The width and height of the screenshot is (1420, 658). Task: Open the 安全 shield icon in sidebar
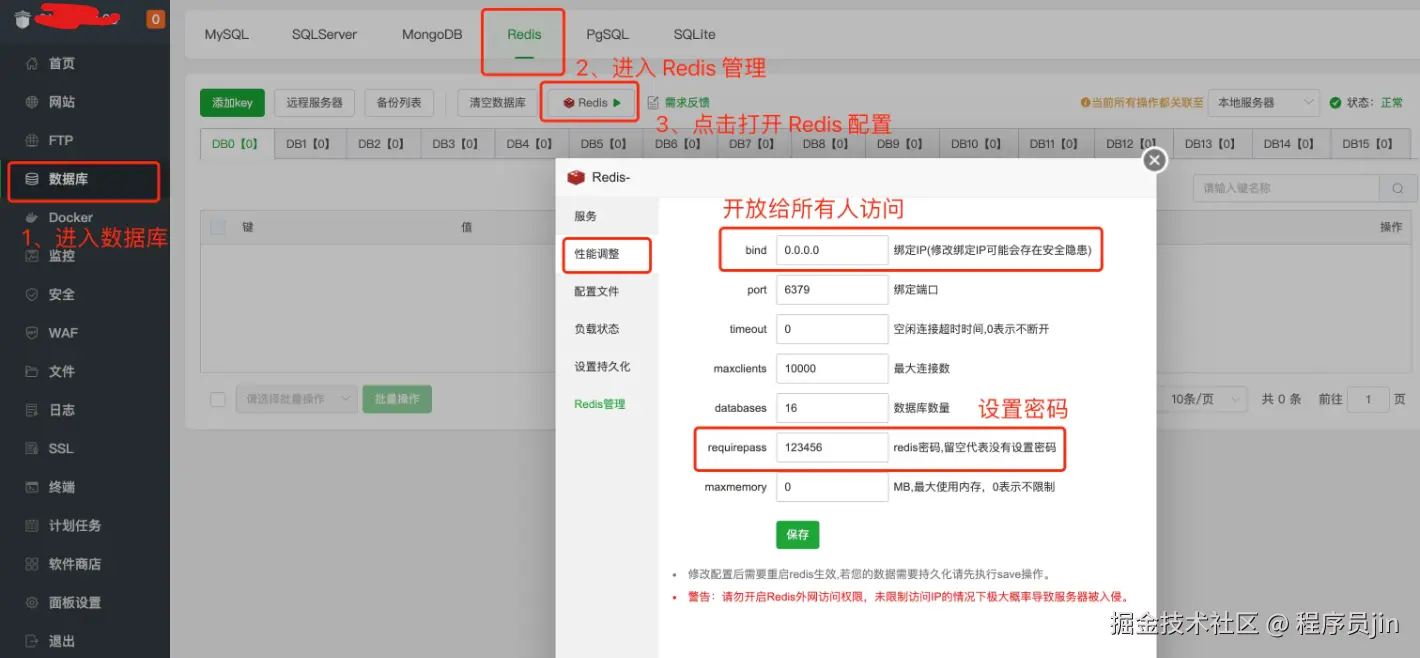click(x=31, y=295)
